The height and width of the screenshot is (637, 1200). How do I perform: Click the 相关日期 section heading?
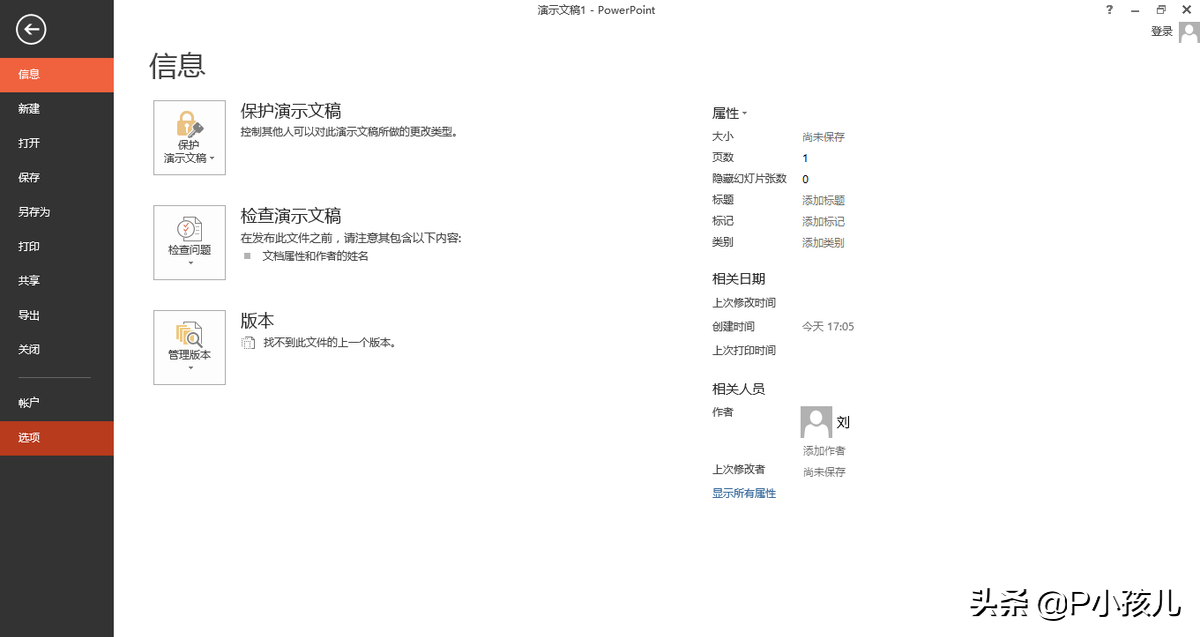pyautogui.click(x=738, y=279)
